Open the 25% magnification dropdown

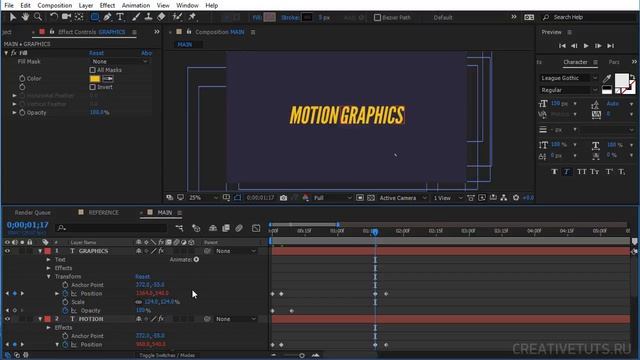pos(203,198)
